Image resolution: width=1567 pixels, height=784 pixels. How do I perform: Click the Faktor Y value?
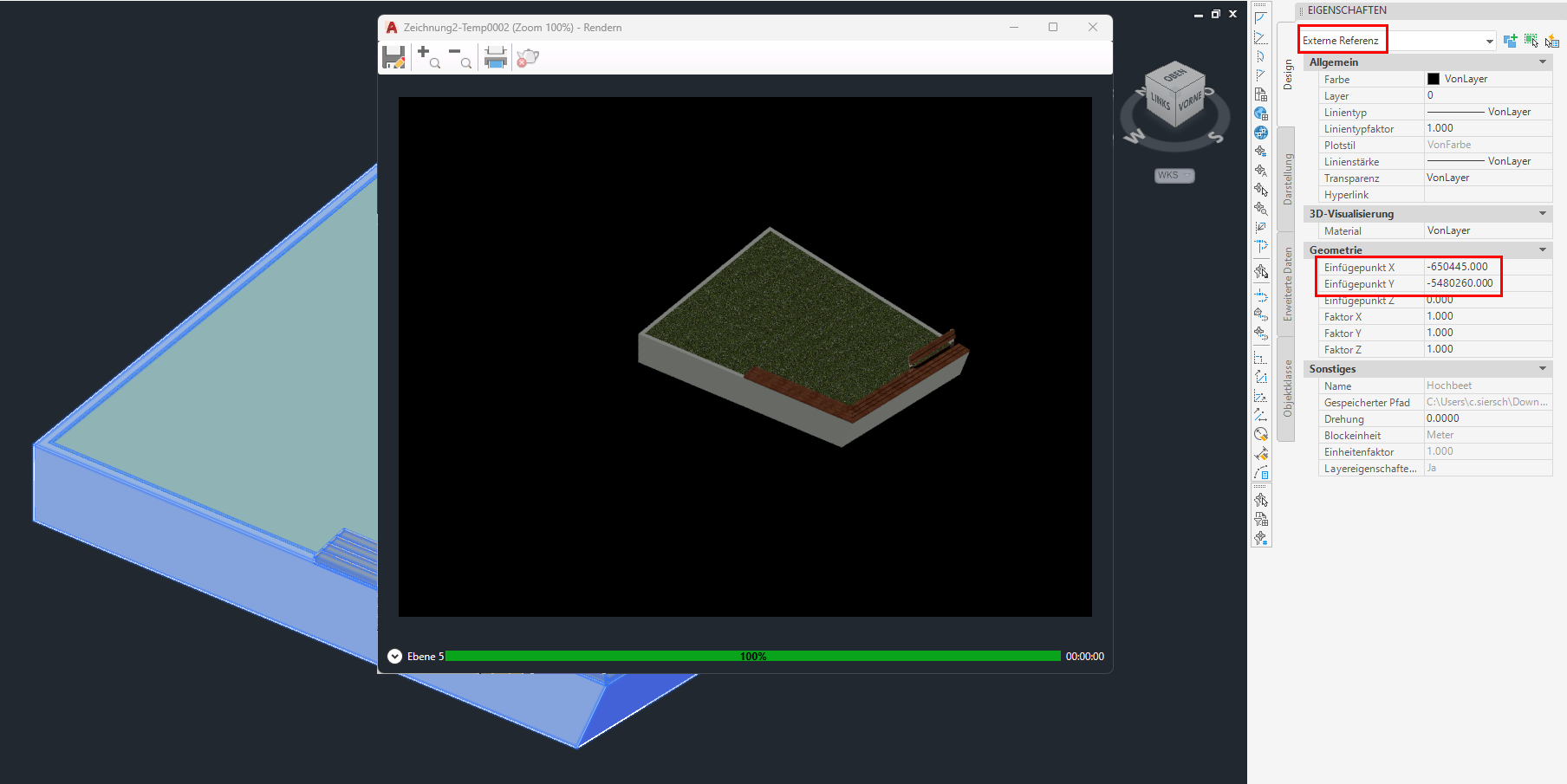coord(1488,333)
